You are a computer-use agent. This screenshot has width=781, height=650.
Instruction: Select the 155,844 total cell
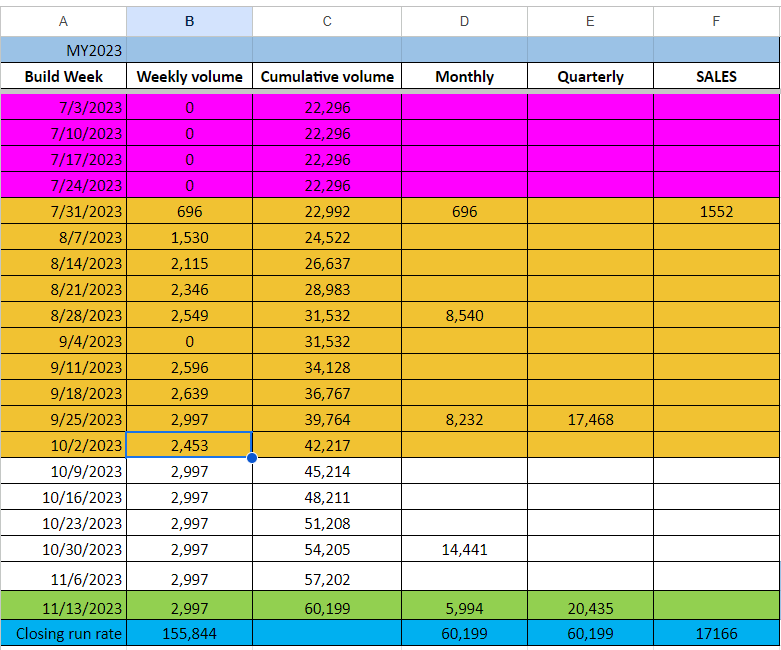coord(189,634)
